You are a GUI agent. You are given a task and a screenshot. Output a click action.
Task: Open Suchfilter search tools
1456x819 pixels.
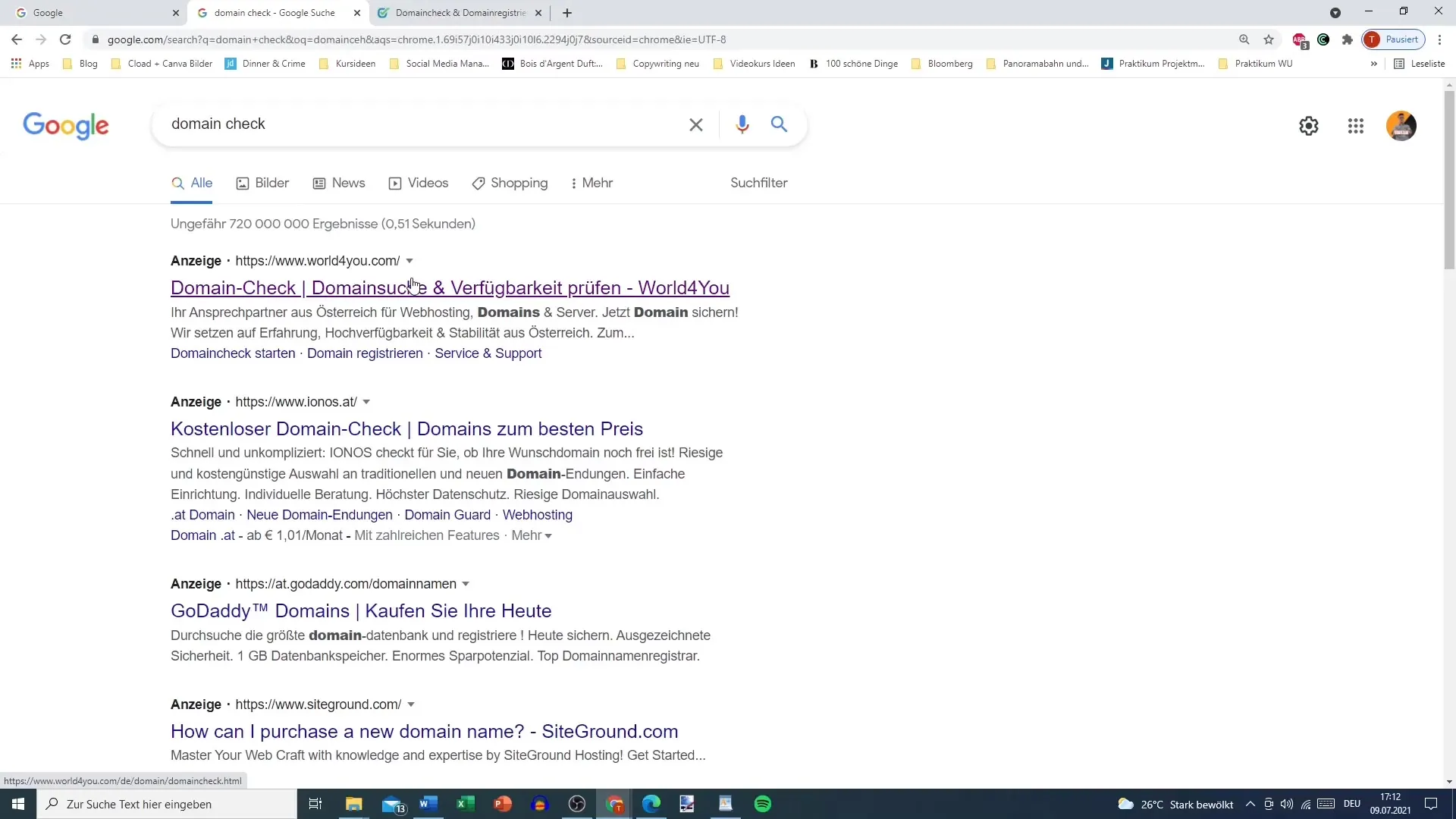click(758, 183)
